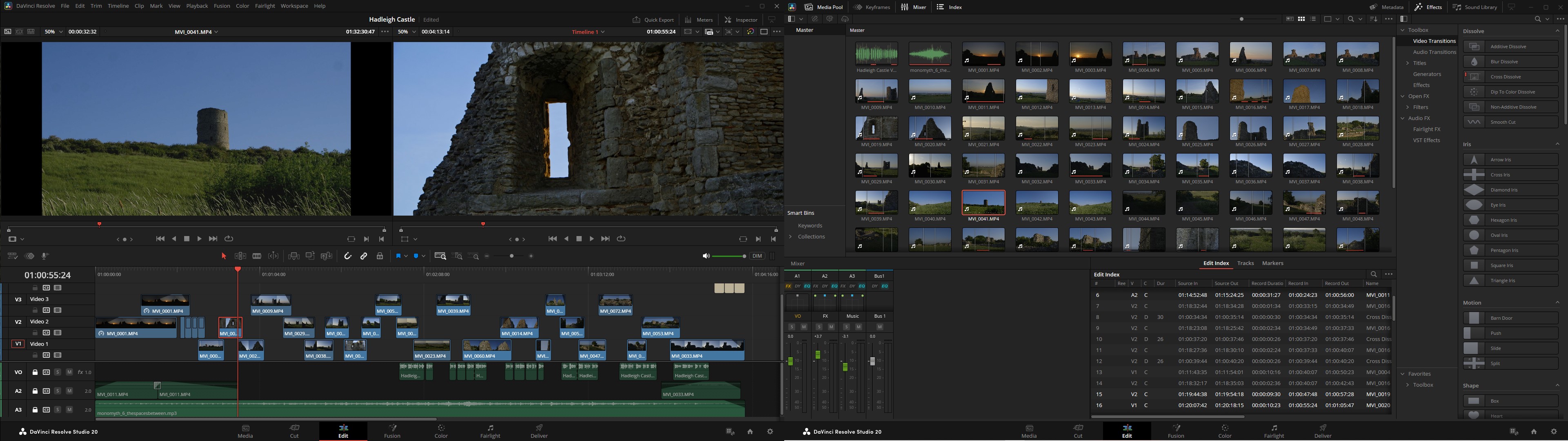Click the timeline zoom-in plus button
Screen dimensions: 1568x441
pyautogui.click(x=531, y=256)
